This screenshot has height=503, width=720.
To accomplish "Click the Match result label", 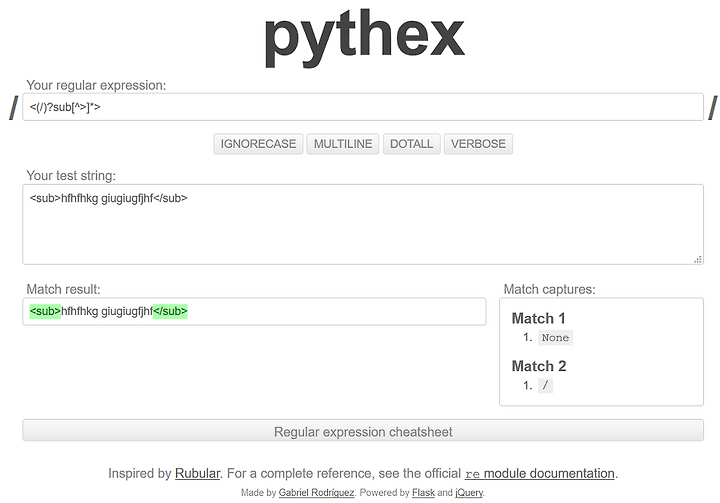I will pyautogui.click(x=63, y=289).
